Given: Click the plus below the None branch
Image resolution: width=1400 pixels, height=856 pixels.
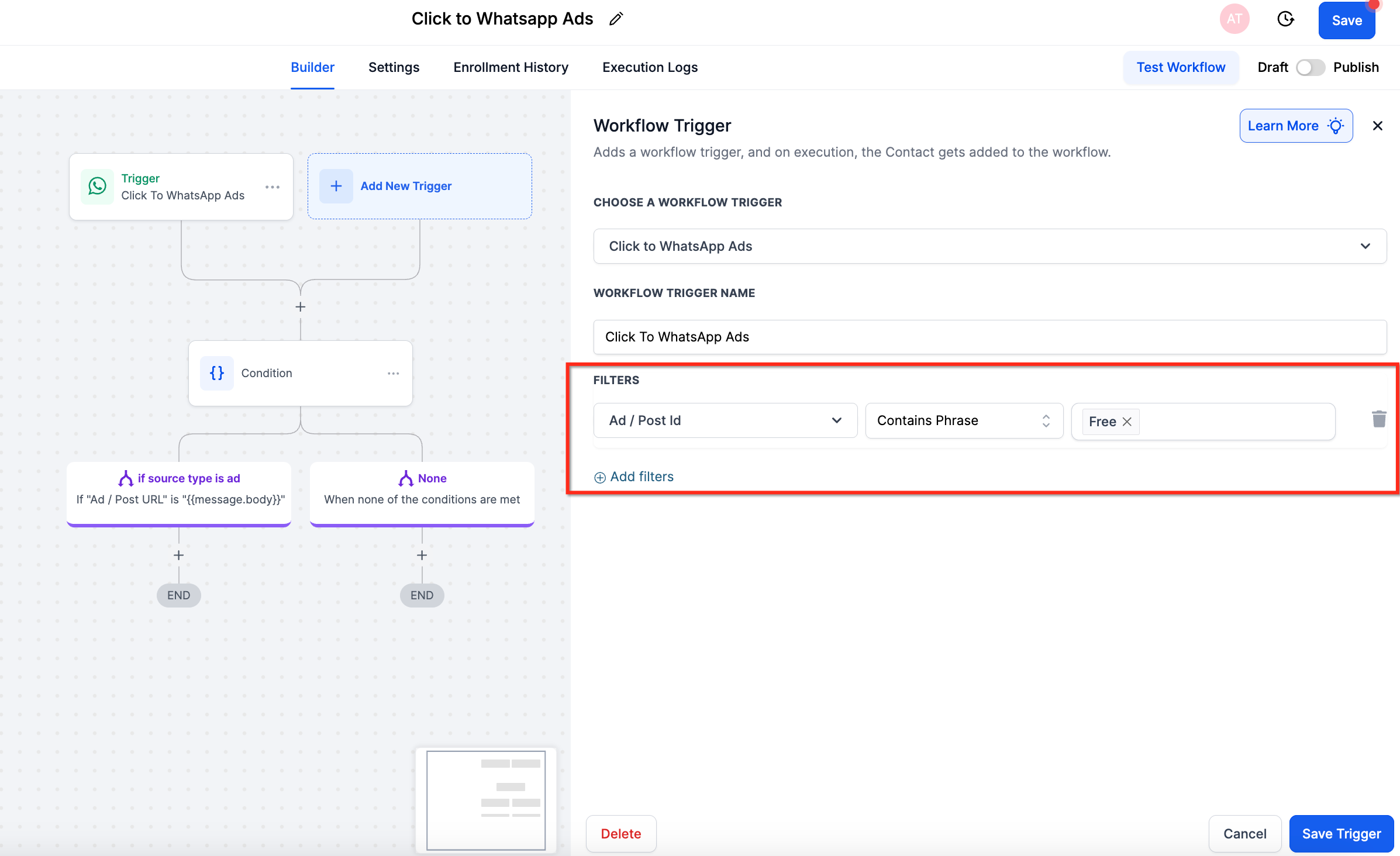Looking at the screenshot, I should tap(422, 555).
